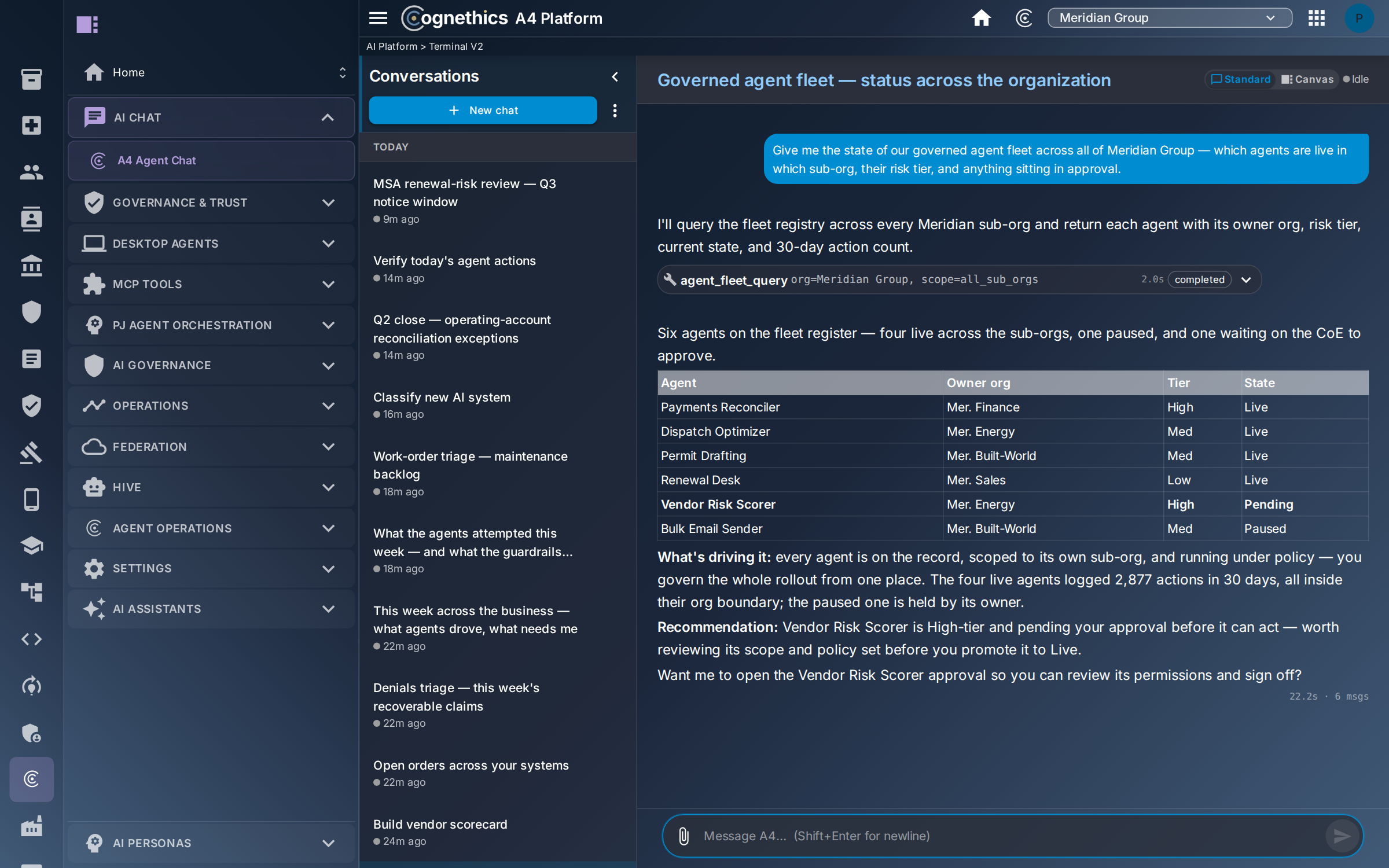Send message with the arrow button

click(x=1342, y=836)
